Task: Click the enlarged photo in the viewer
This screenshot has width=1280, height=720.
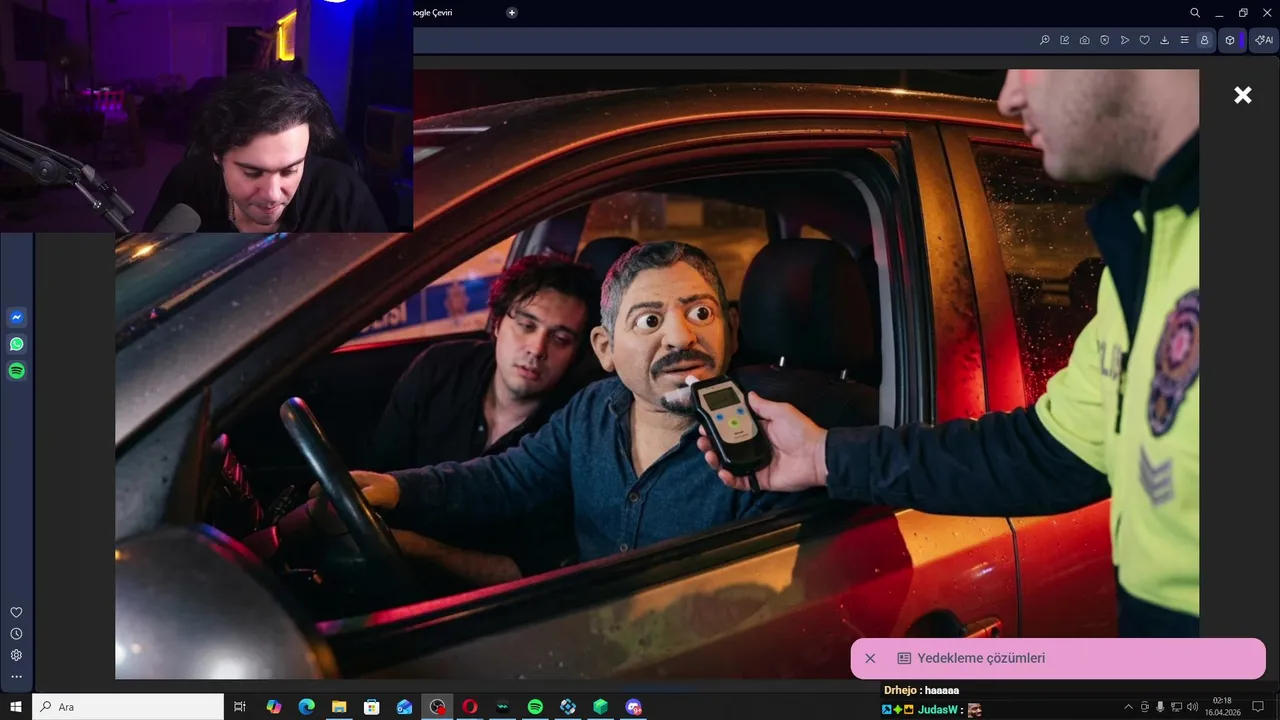Action: pyautogui.click(x=657, y=374)
